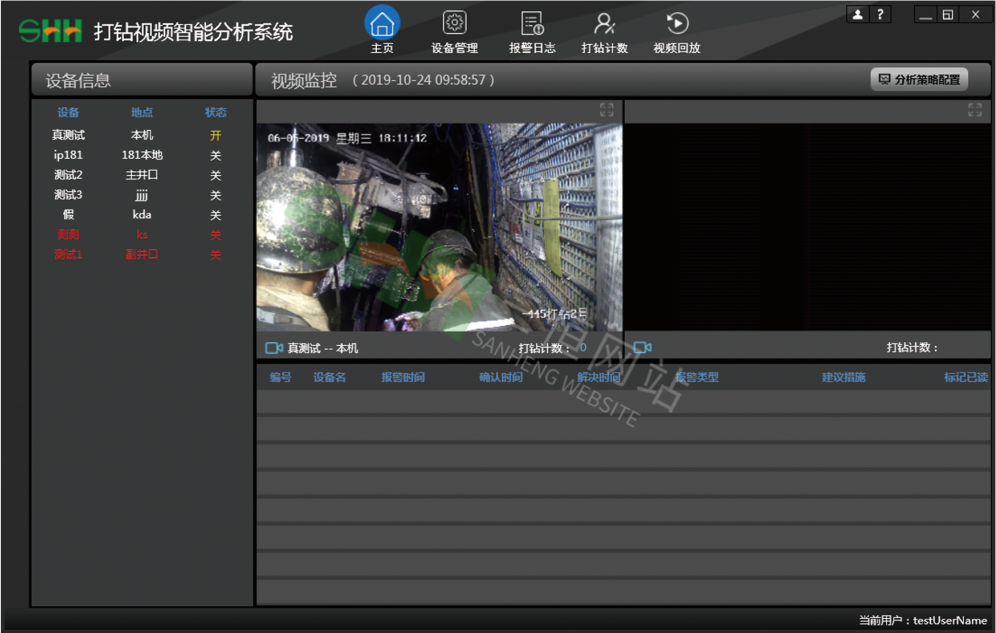Select the red 测试1 device row
Image resolution: width=996 pixels, height=633 pixels.
point(68,255)
